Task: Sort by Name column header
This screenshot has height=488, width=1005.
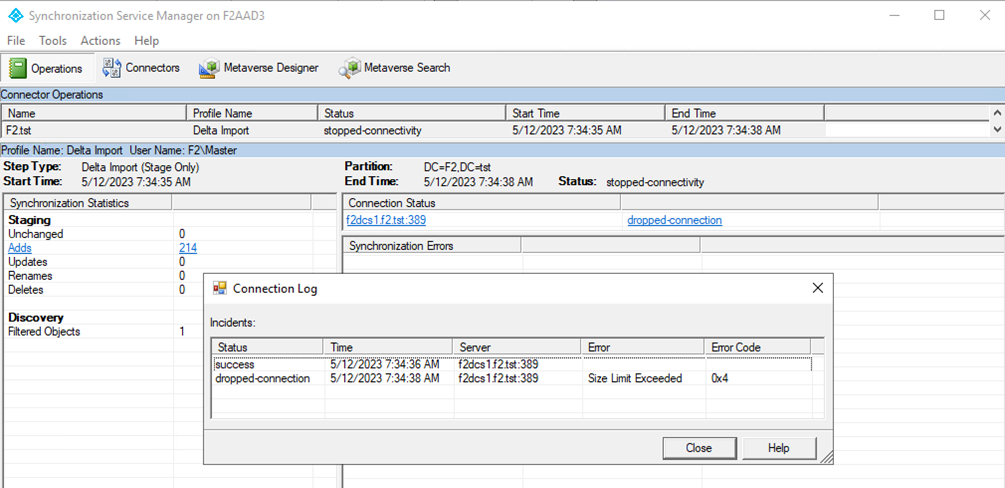Action: (94, 114)
